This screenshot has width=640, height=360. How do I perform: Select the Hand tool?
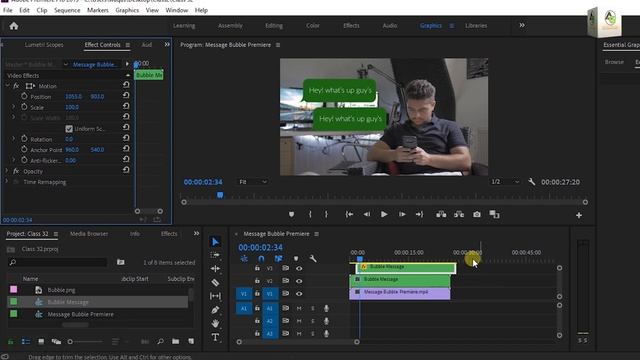pyautogui.click(x=215, y=323)
